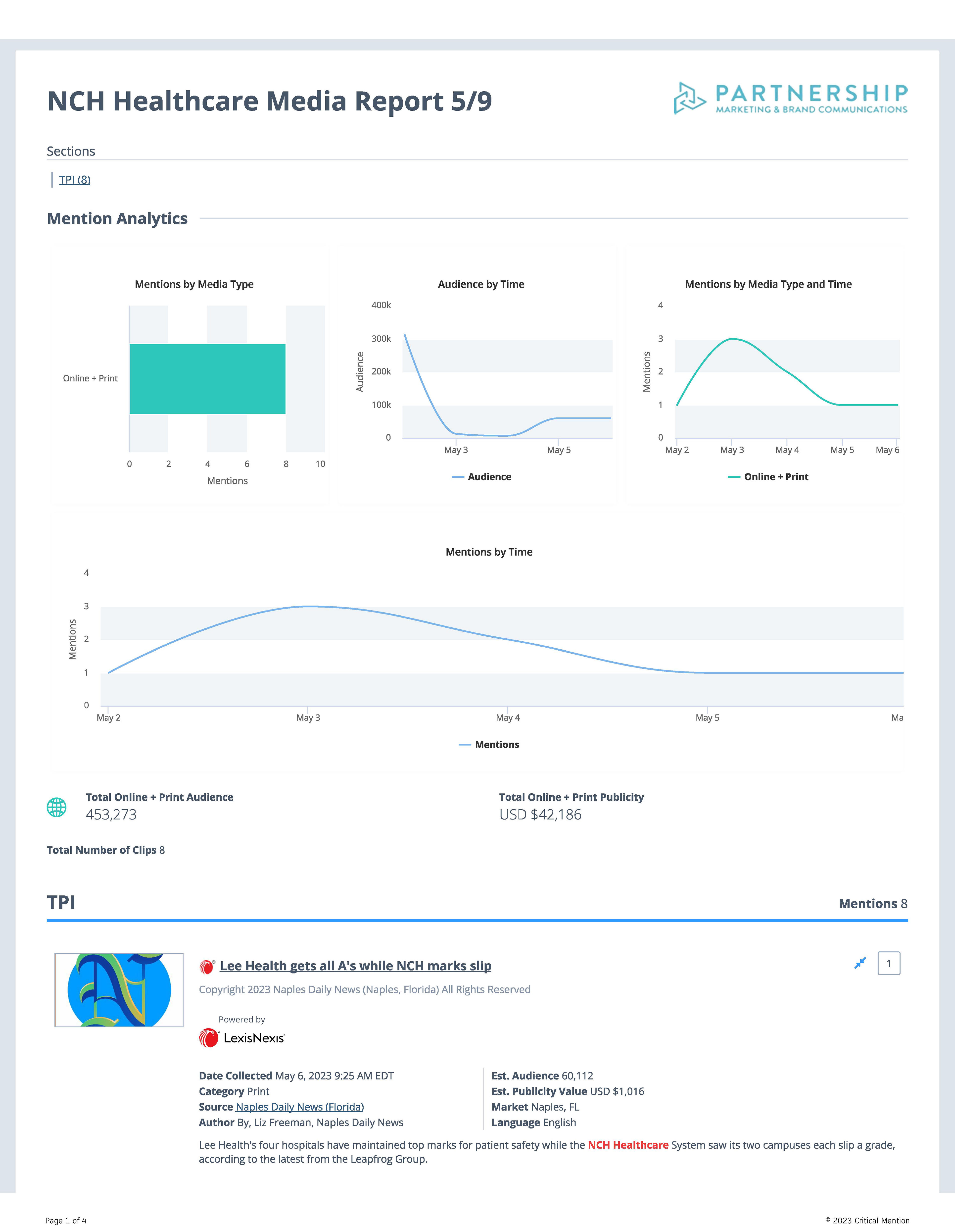
Task: Click the Mentions by Media Type title
Action: coord(194,284)
